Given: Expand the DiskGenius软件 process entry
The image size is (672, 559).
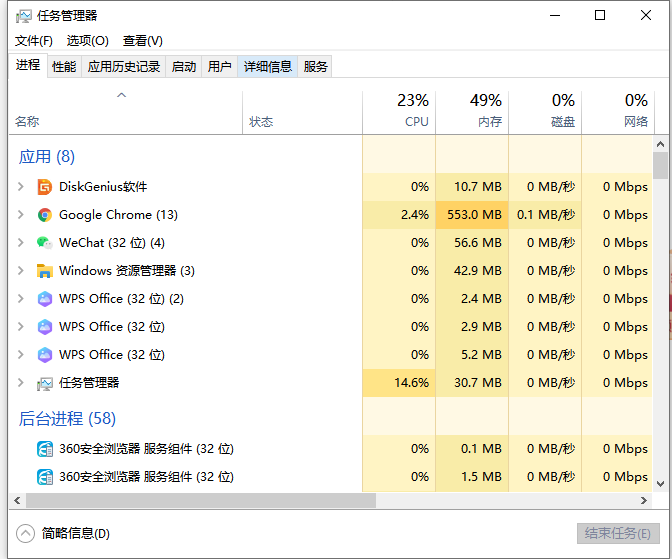Looking at the screenshot, I should tap(21, 187).
